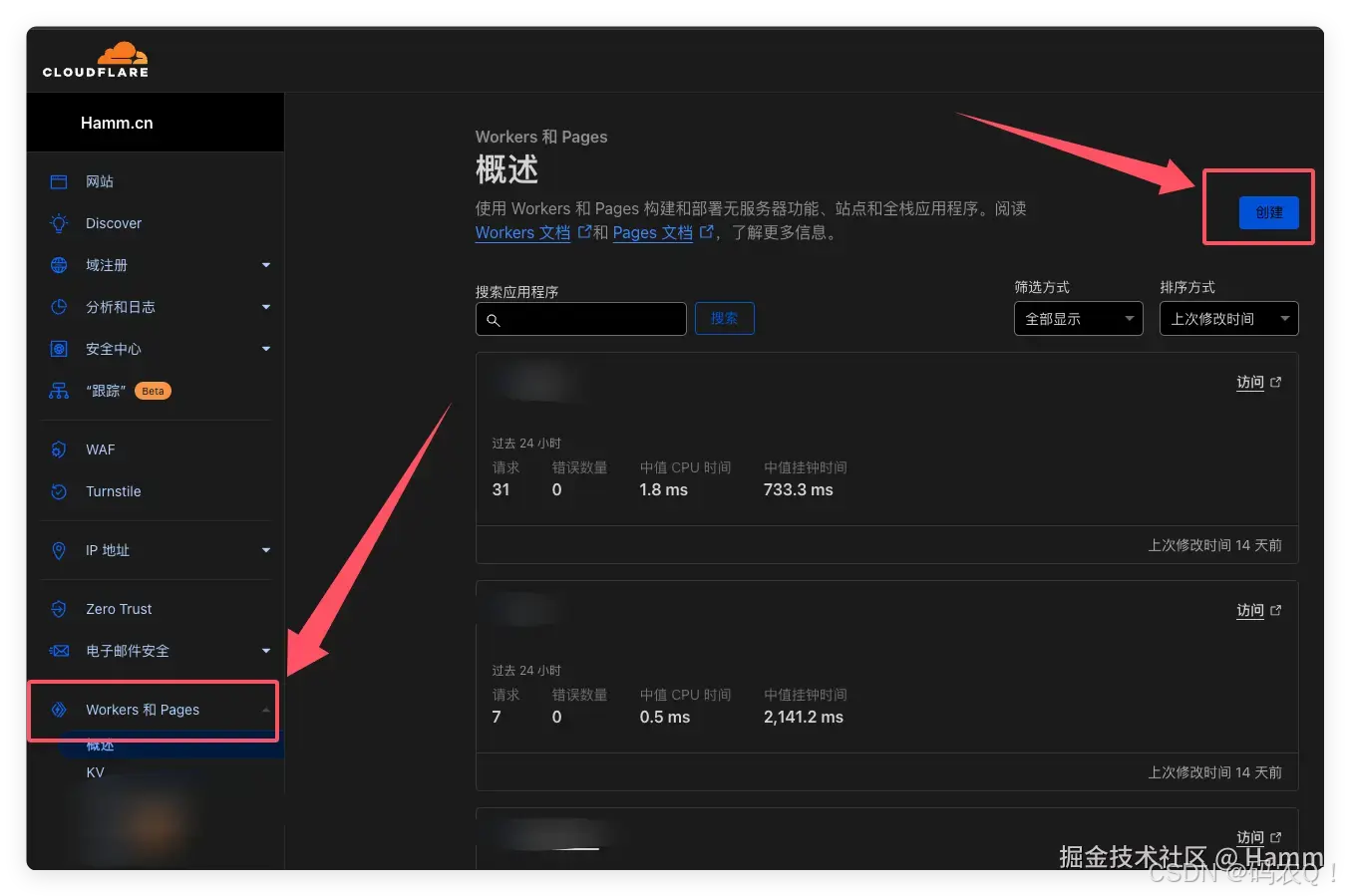
Task: Click the IP 地址 location pin icon
Action: [x=59, y=550]
